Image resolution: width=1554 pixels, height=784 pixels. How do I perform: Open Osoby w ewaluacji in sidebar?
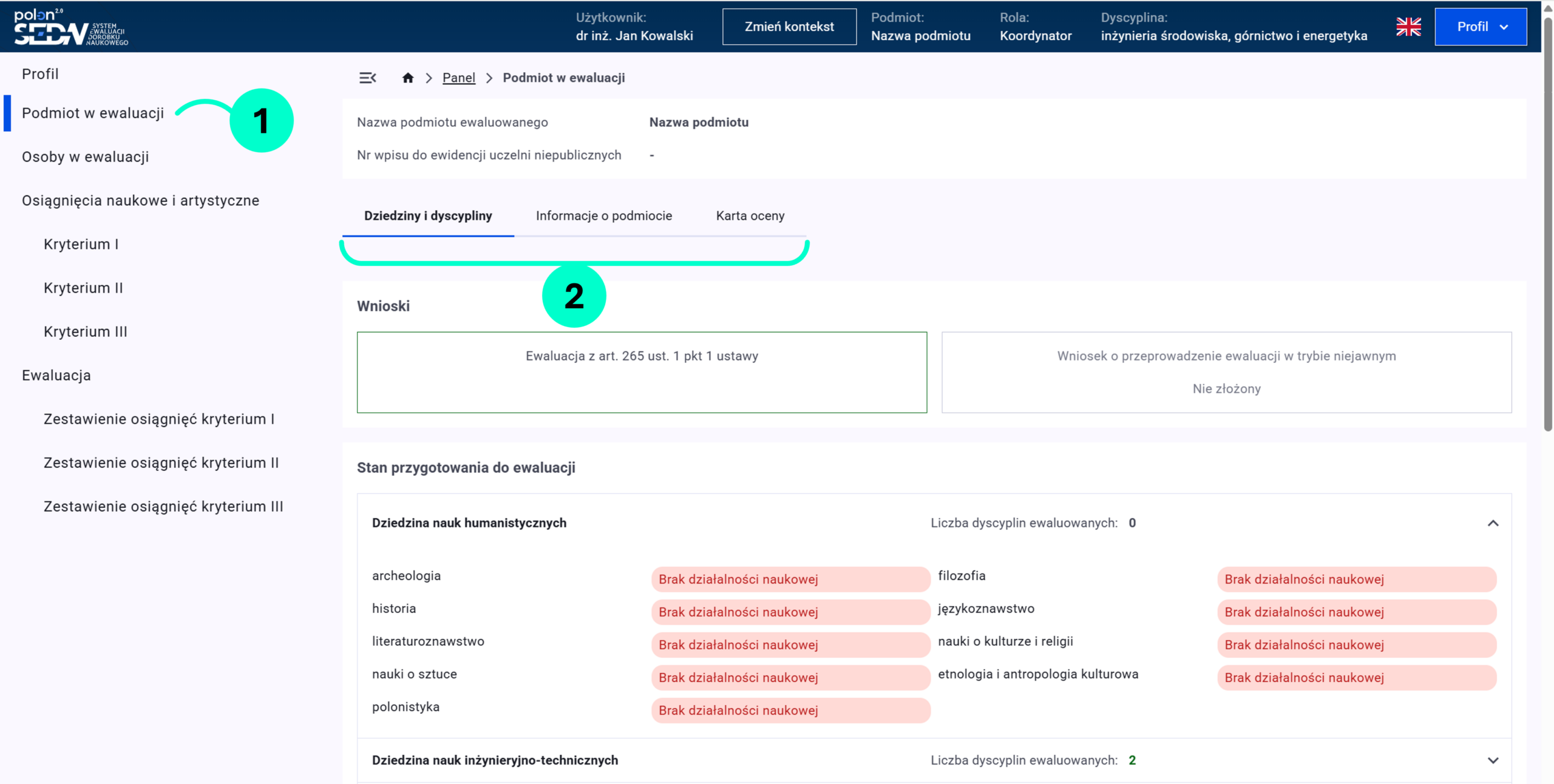click(86, 157)
